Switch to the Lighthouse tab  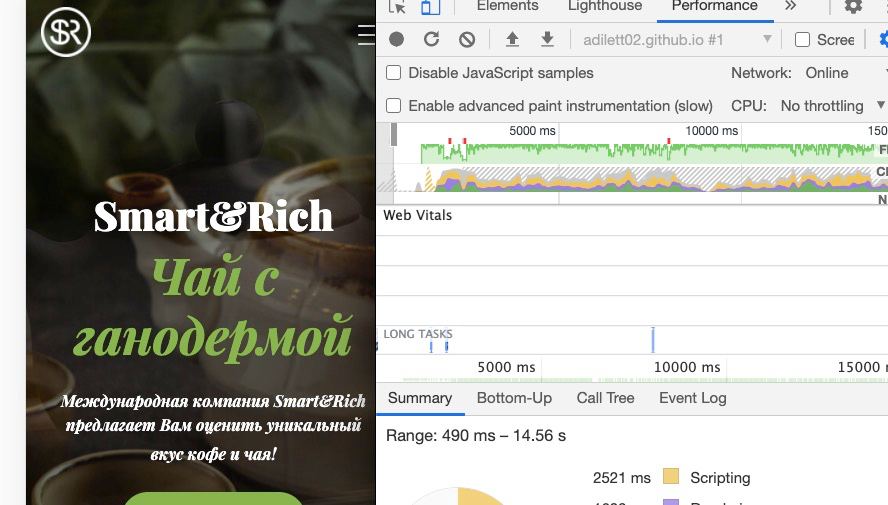tap(605, 6)
